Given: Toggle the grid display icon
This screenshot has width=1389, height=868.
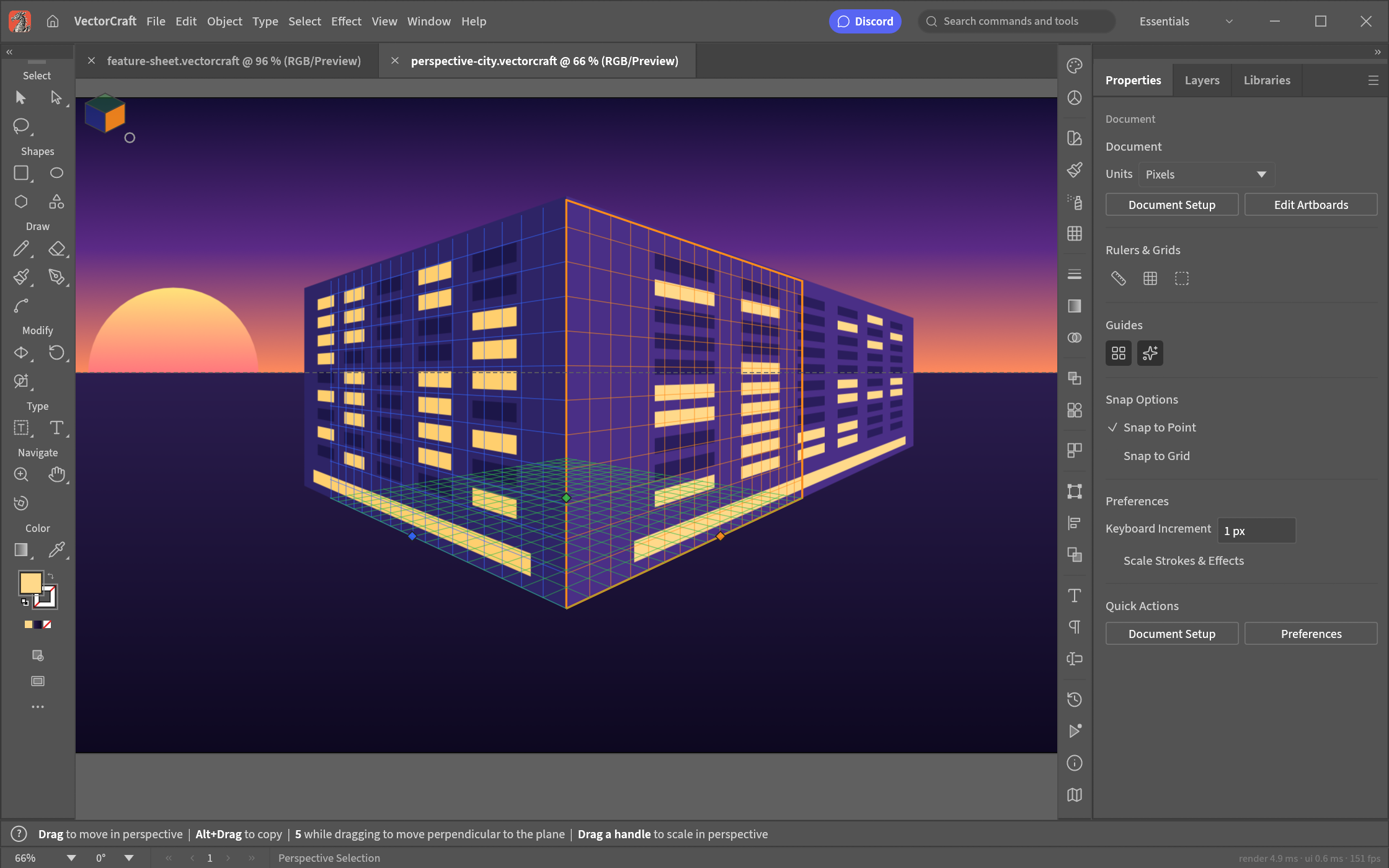Looking at the screenshot, I should (x=1150, y=278).
